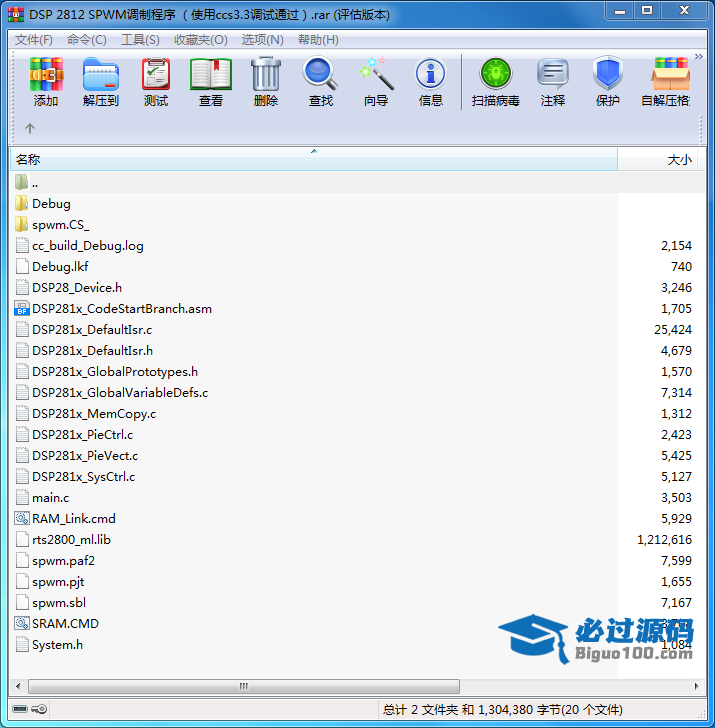Open the Help (帮助) menu
715x728 pixels.
(x=318, y=40)
